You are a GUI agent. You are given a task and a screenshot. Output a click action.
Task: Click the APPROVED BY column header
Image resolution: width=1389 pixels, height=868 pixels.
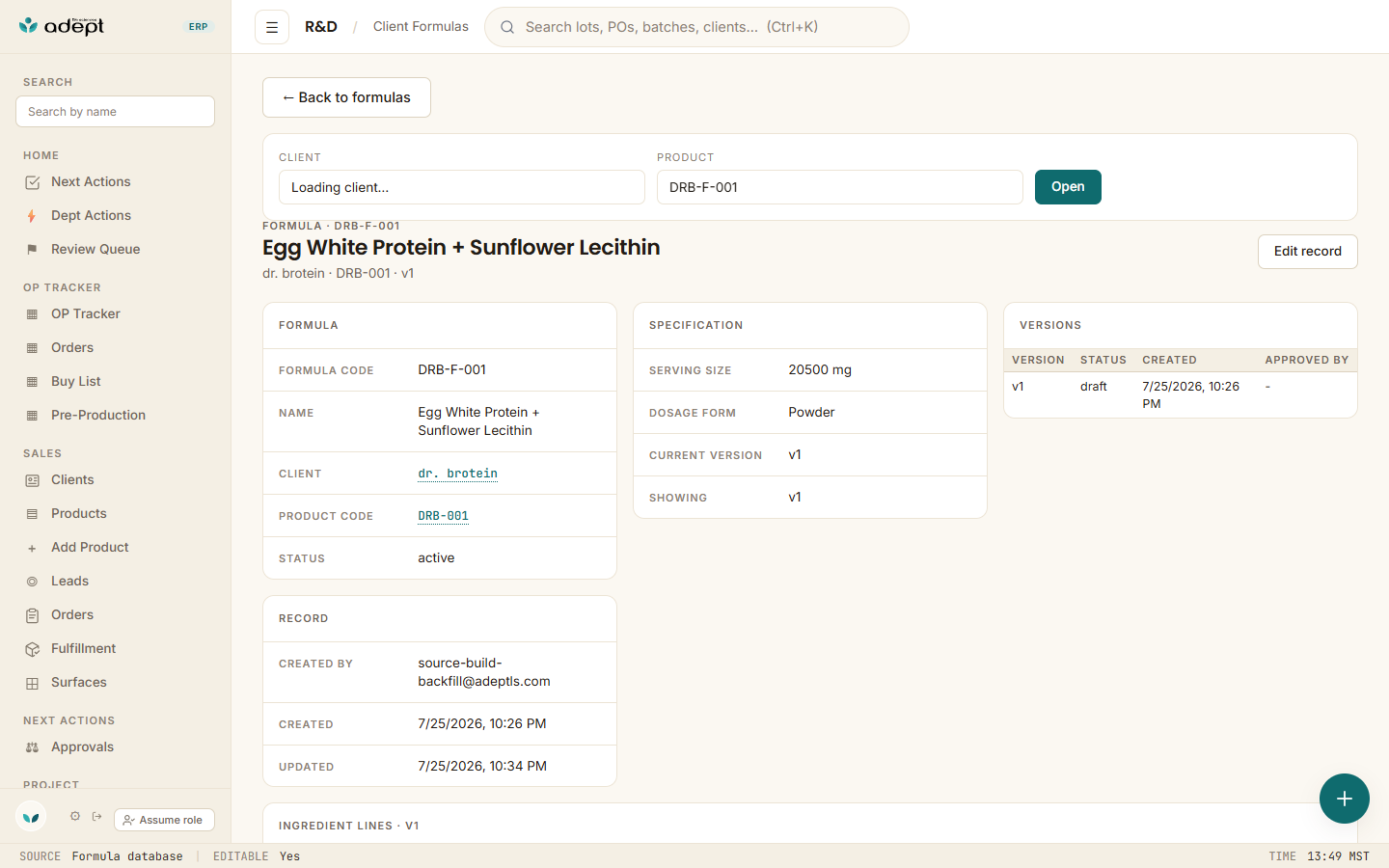coord(1307,360)
